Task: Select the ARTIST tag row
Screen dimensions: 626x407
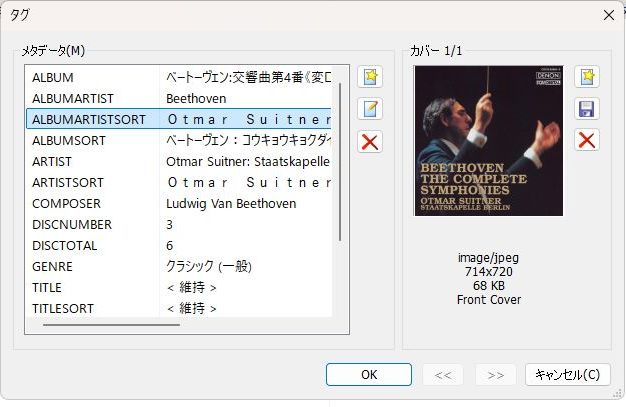Action: click(178, 161)
